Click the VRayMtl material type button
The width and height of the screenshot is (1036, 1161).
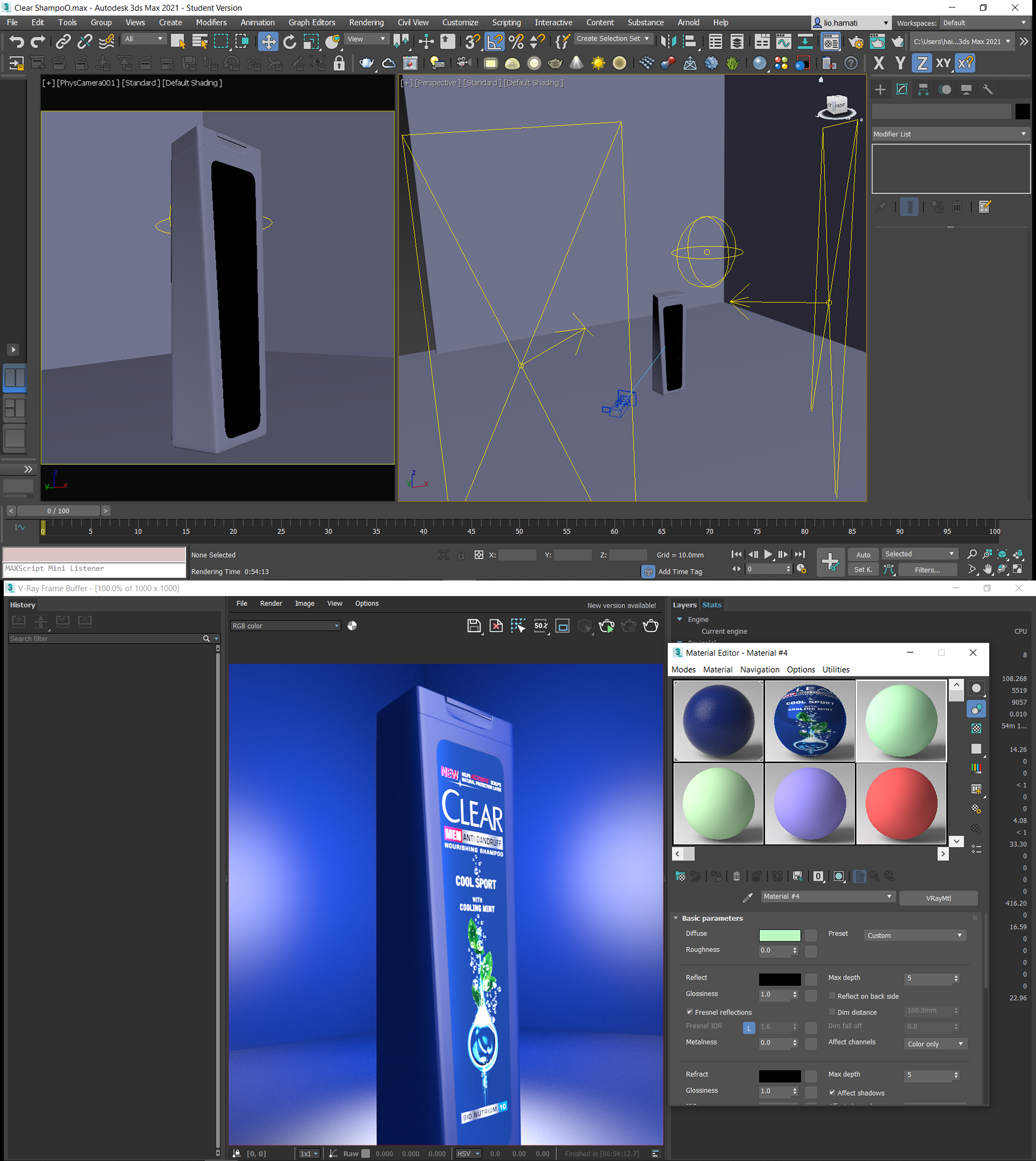938,898
